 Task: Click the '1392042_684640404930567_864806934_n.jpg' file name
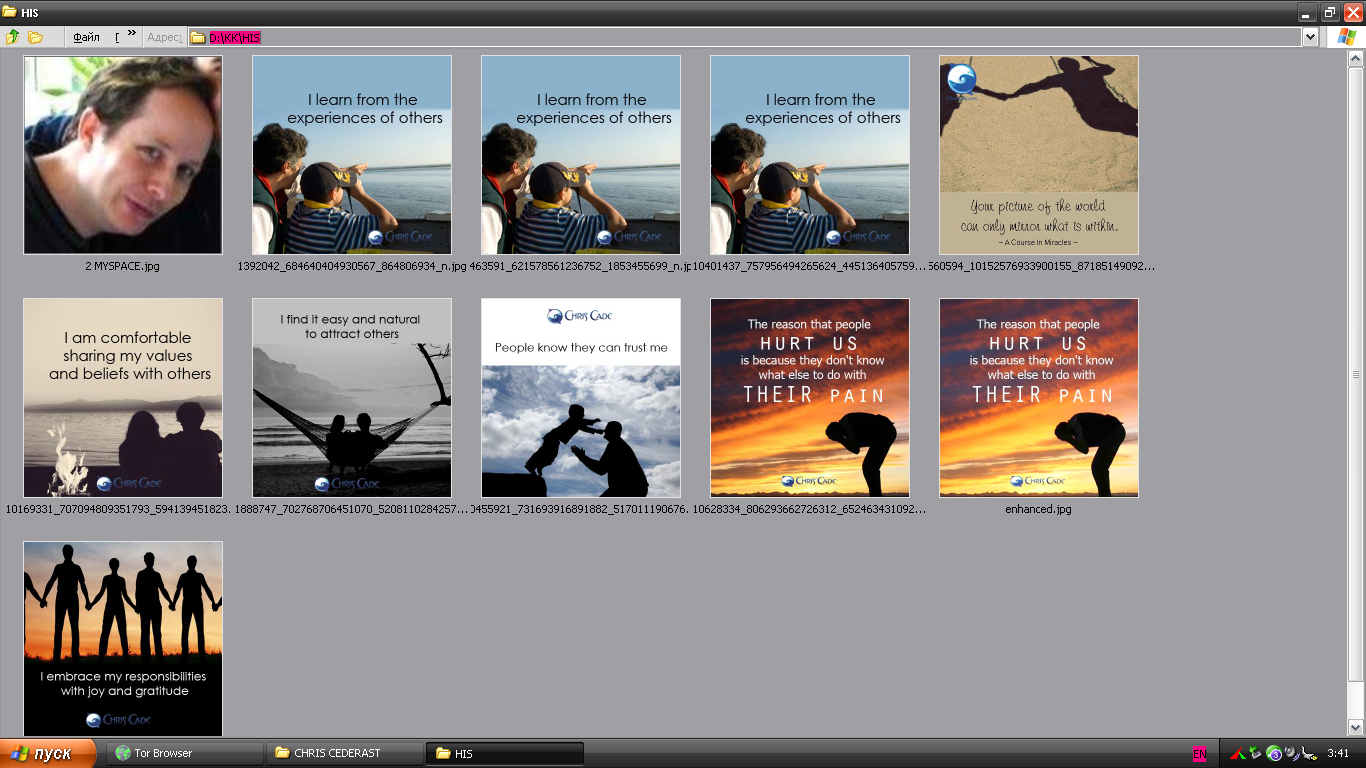[x=352, y=267]
